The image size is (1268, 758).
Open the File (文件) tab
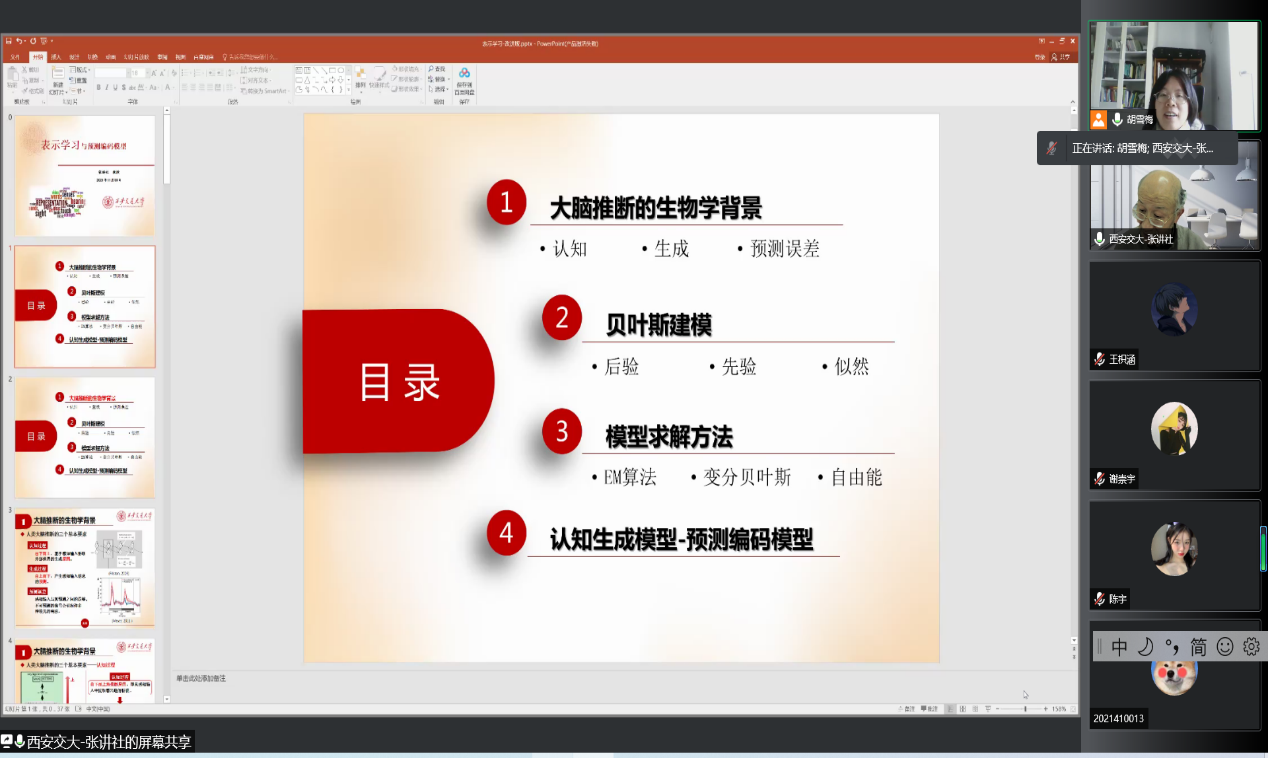15,57
